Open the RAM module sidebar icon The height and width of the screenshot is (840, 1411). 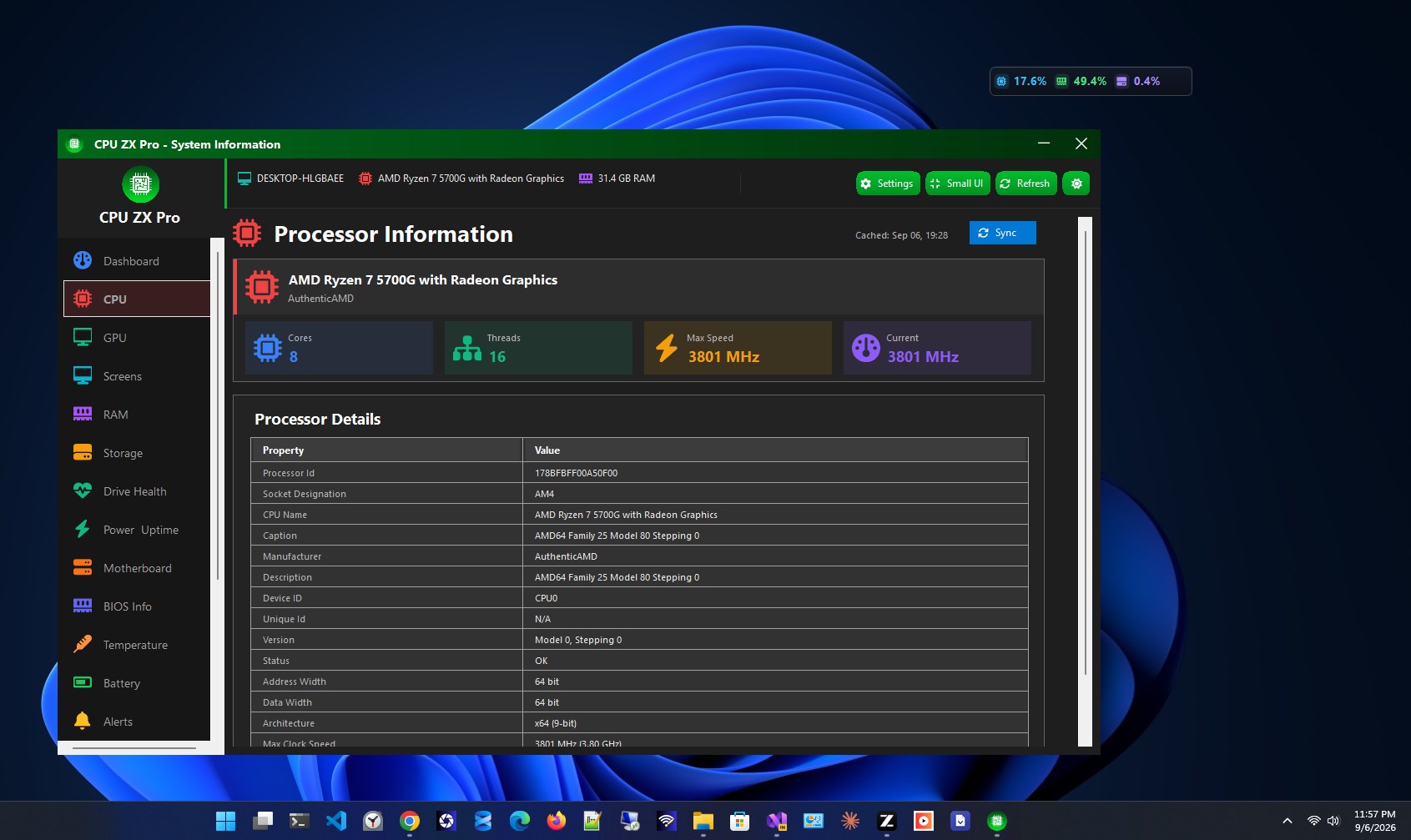point(83,414)
